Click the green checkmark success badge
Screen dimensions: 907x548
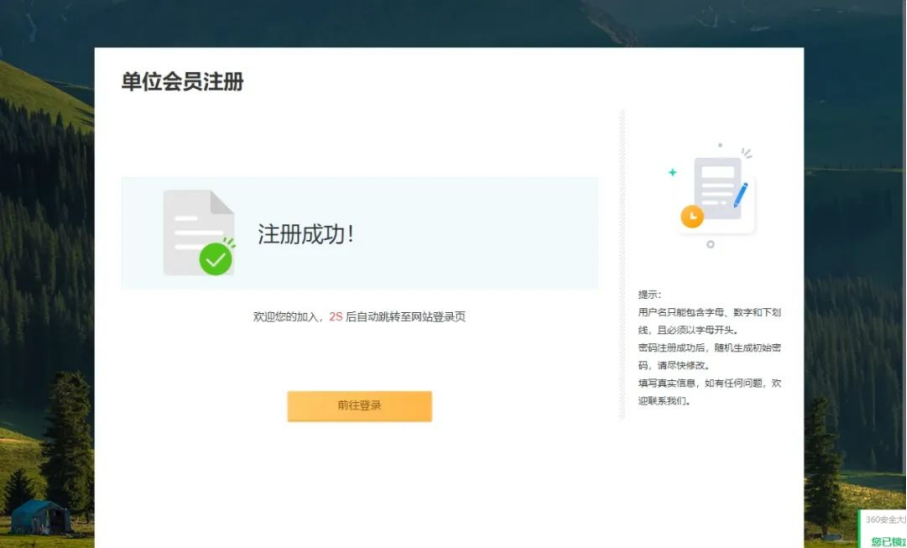click(x=215, y=259)
